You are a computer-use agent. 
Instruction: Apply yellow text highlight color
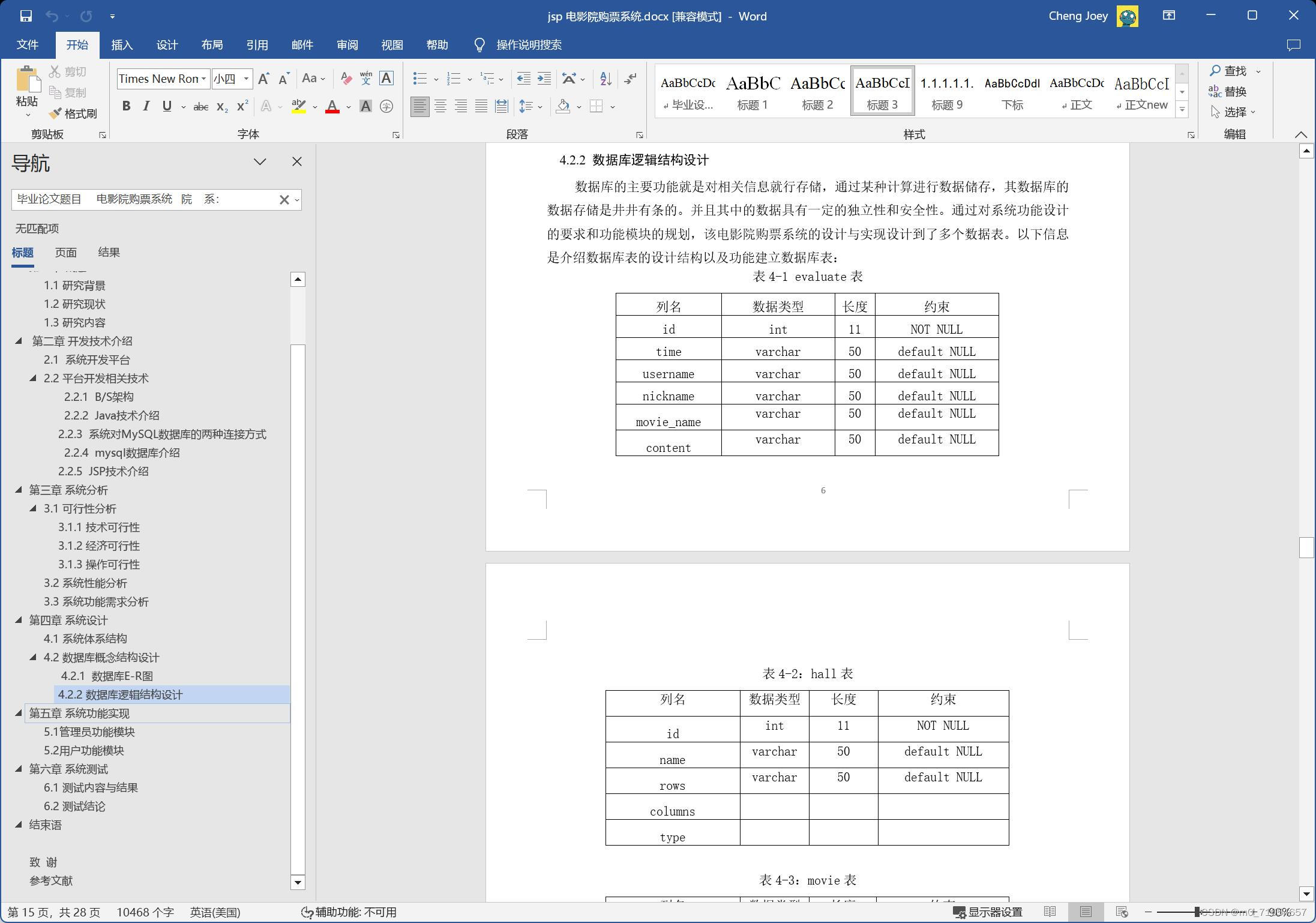point(299,107)
